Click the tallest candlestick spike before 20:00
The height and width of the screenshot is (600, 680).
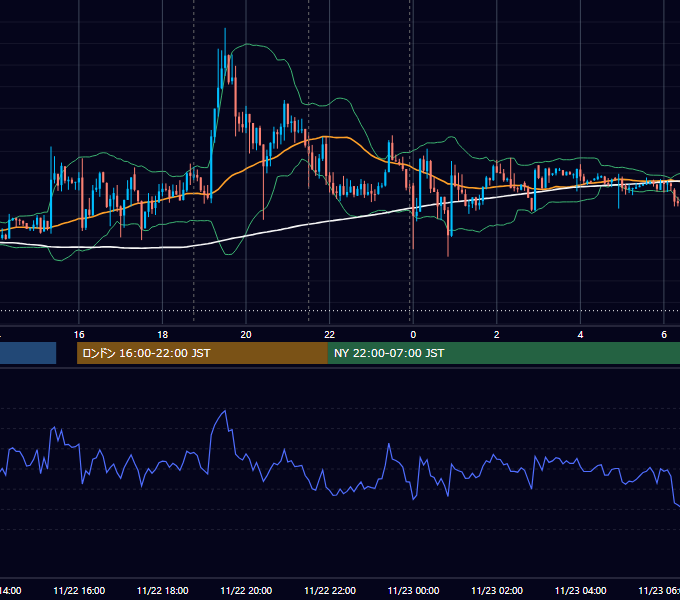click(x=225, y=56)
